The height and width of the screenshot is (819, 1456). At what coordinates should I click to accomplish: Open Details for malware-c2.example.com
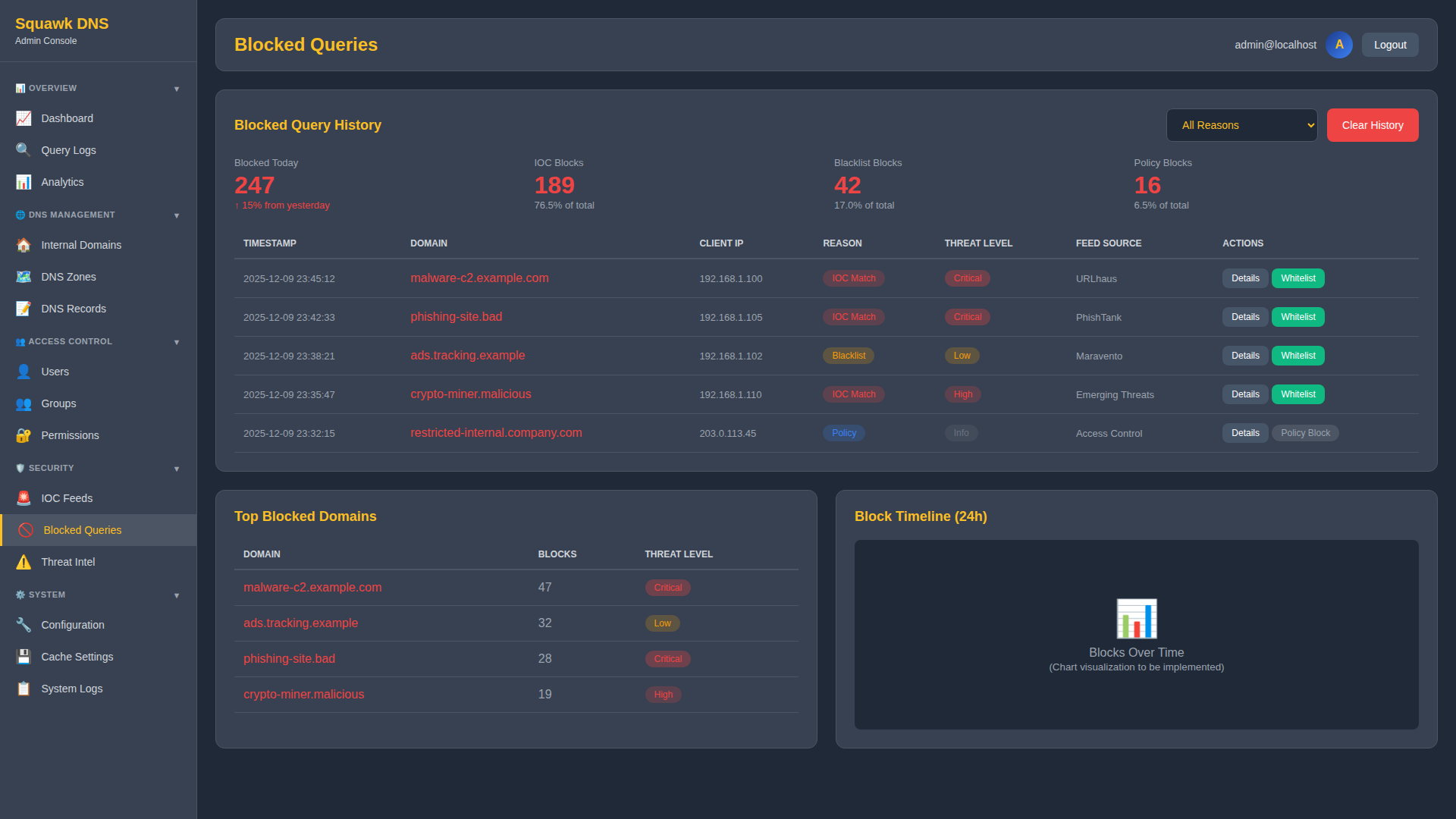1245,278
